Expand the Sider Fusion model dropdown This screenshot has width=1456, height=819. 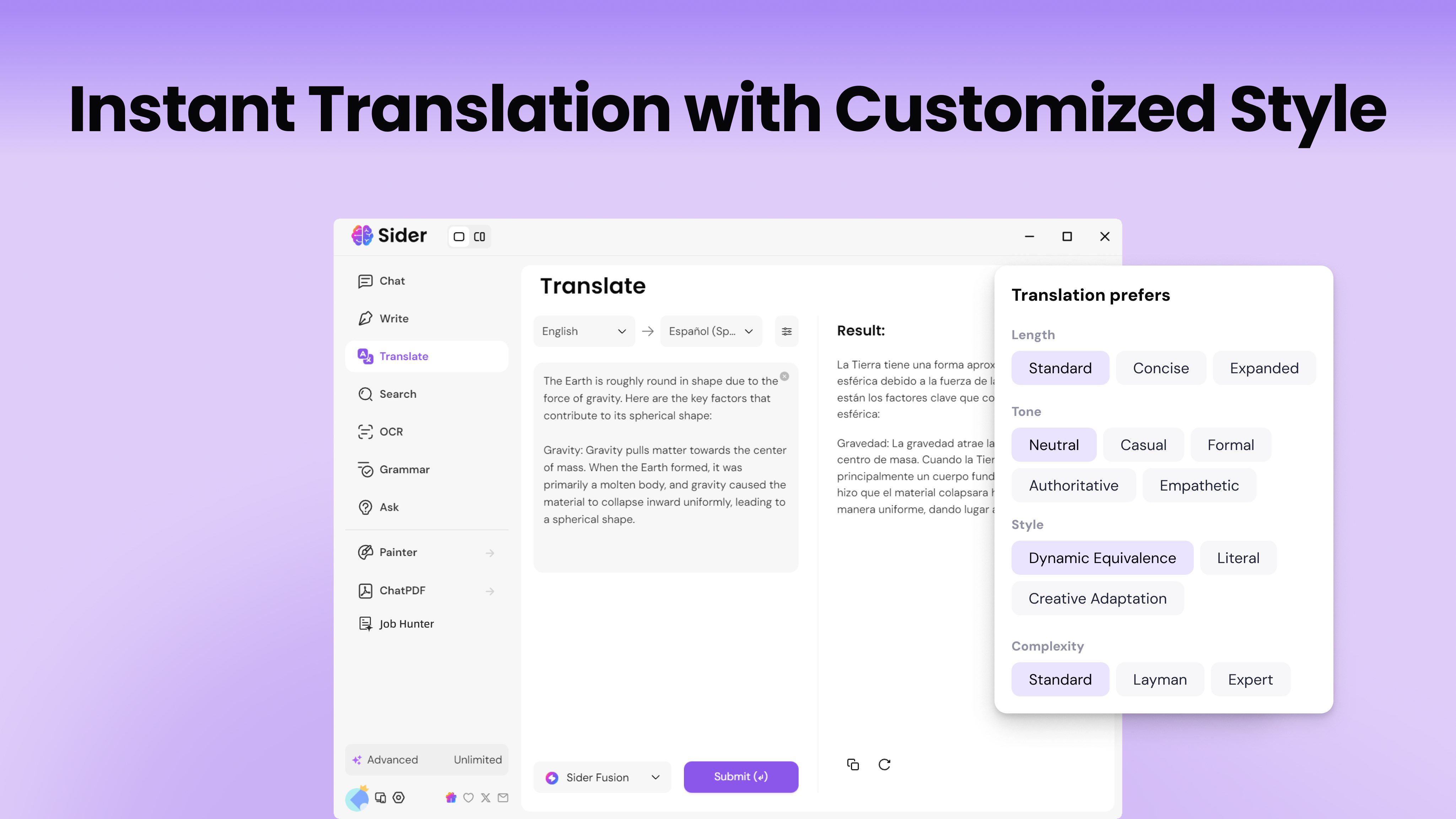(602, 777)
